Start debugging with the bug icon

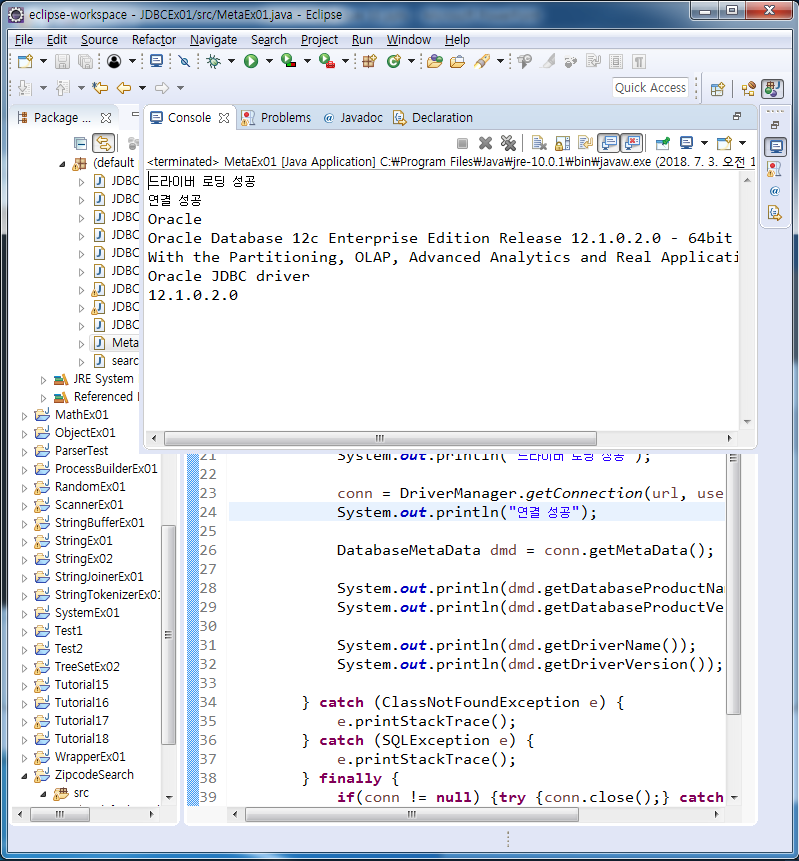pos(214,62)
